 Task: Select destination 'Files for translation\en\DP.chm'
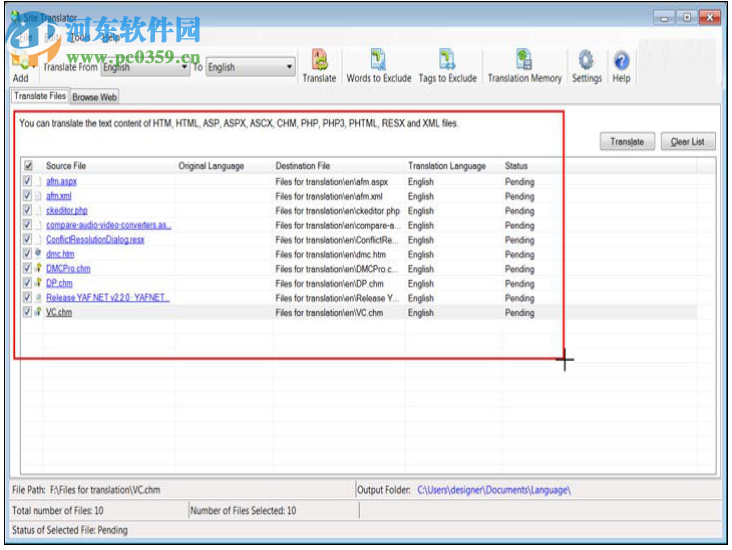(329, 283)
